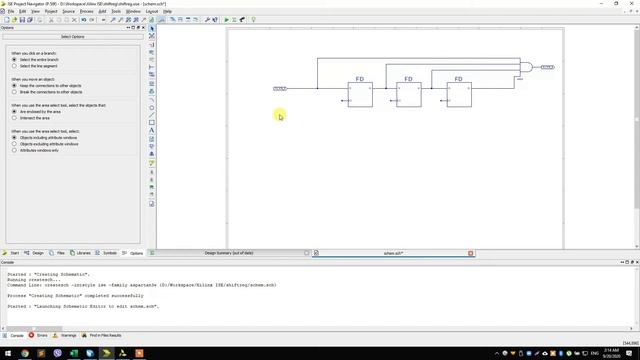
Task: Click the Windows Start button
Action: pyautogui.click(x=8, y=353)
